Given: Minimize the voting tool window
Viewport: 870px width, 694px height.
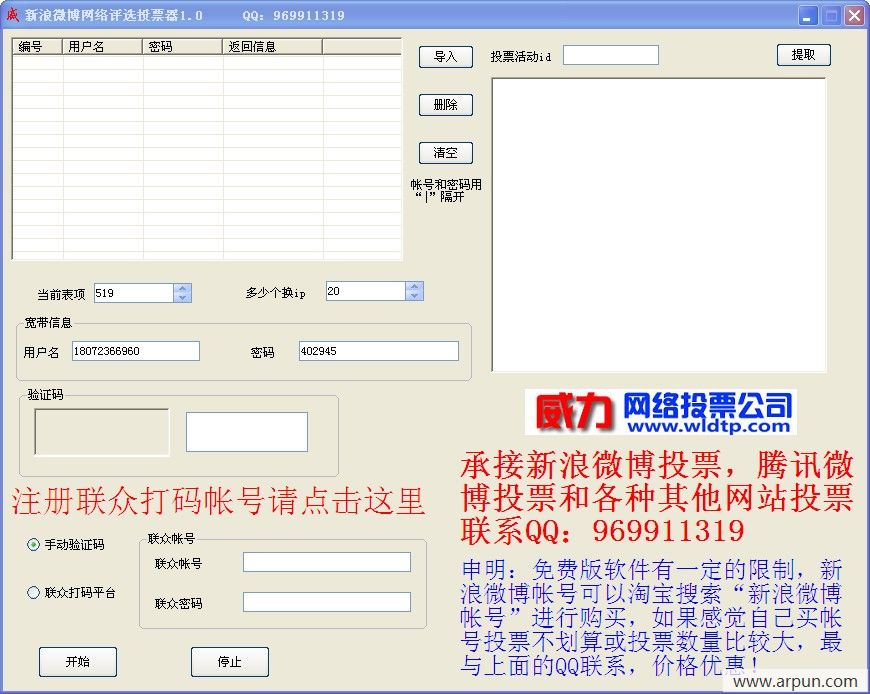Looking at the screenshot, I should 808,16.
